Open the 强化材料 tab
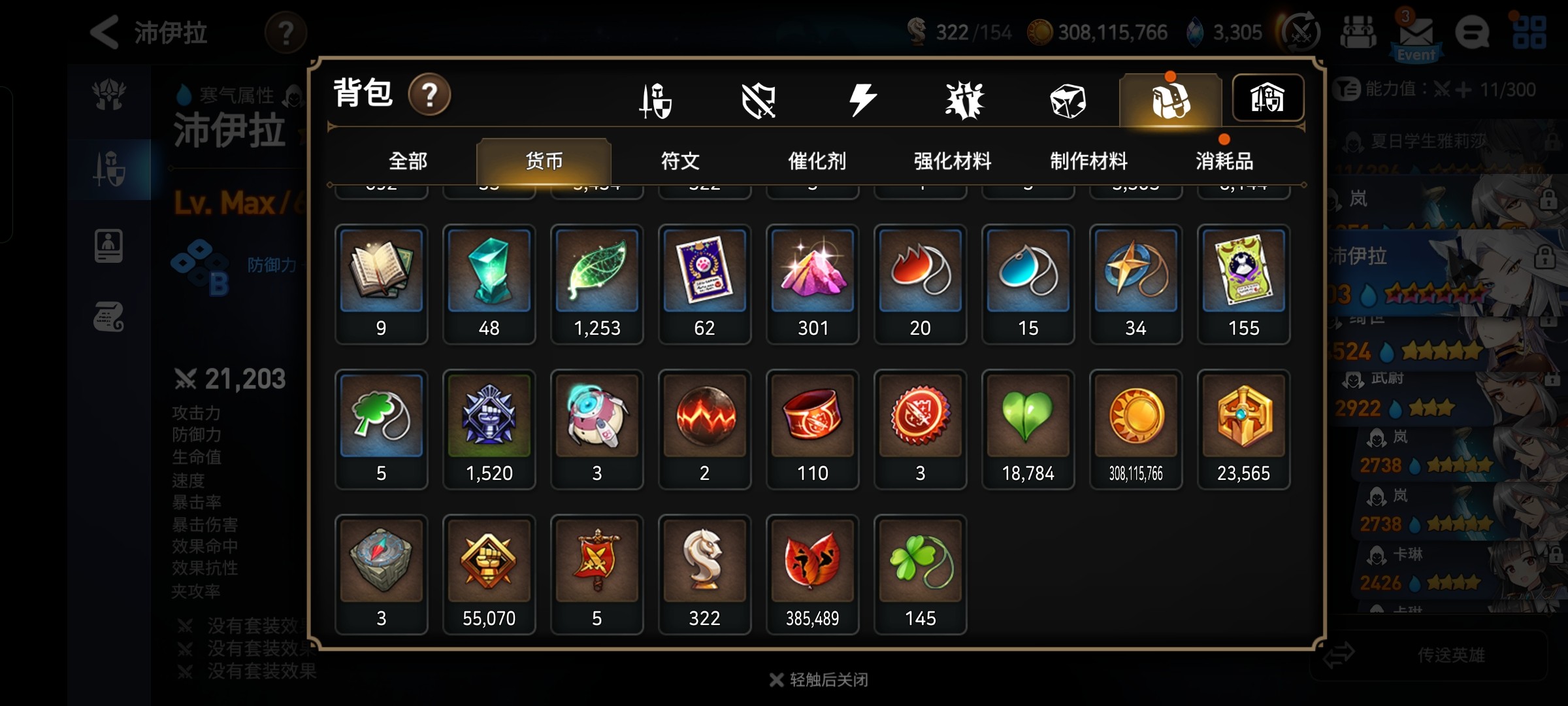The image size is (1568, 706). [953, 161]
